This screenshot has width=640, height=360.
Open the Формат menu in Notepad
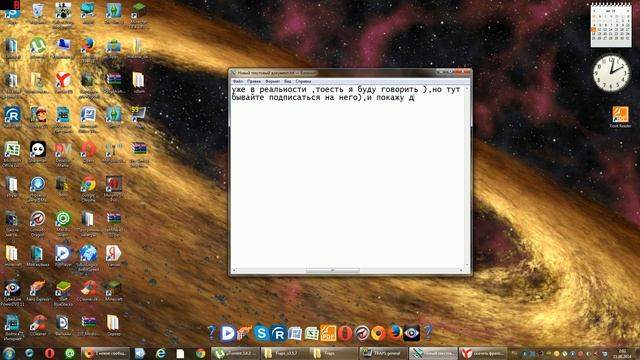point(272,81)
